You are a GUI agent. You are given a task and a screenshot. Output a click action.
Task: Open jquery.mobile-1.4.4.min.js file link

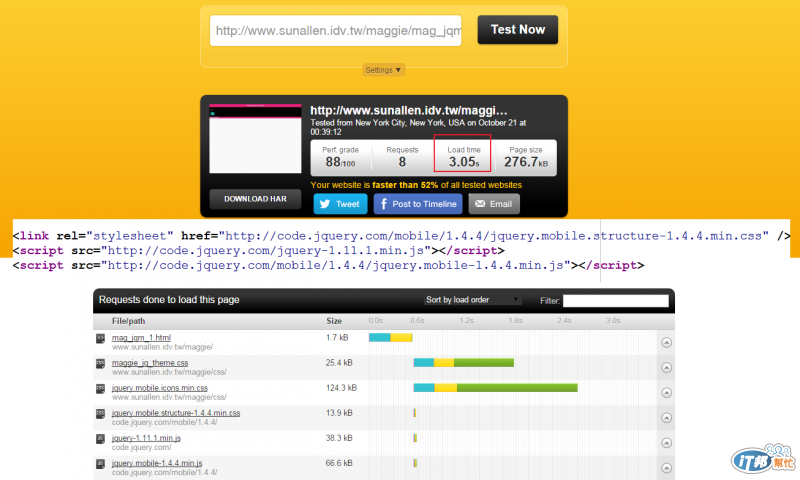[157, 463]
